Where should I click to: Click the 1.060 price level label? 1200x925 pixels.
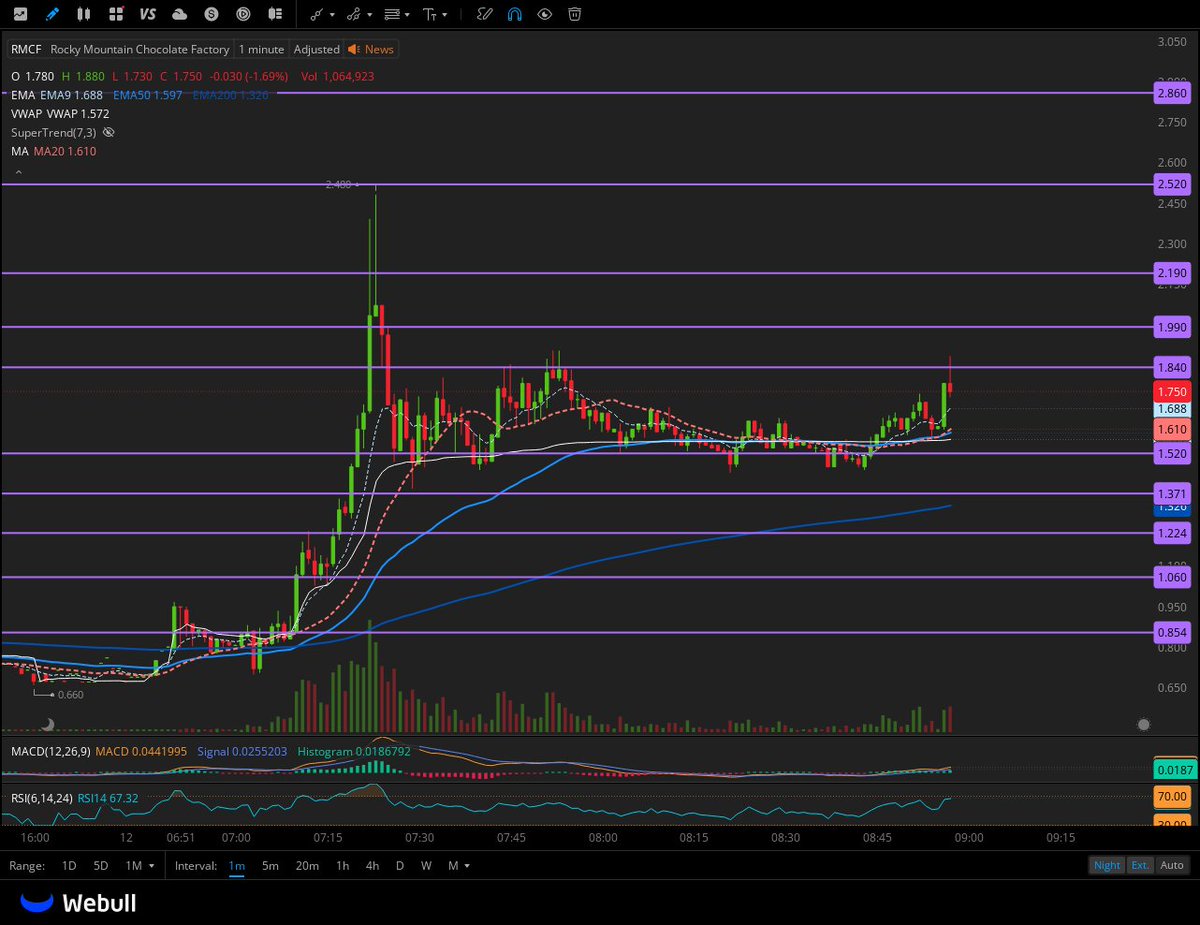coord(1171,577)
